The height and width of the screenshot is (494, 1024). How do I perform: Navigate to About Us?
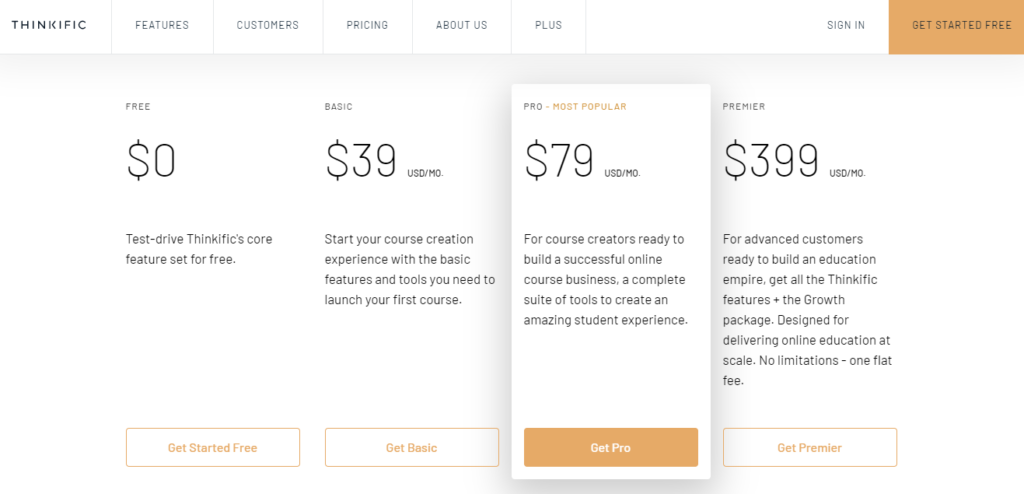[x=462, y=25]
